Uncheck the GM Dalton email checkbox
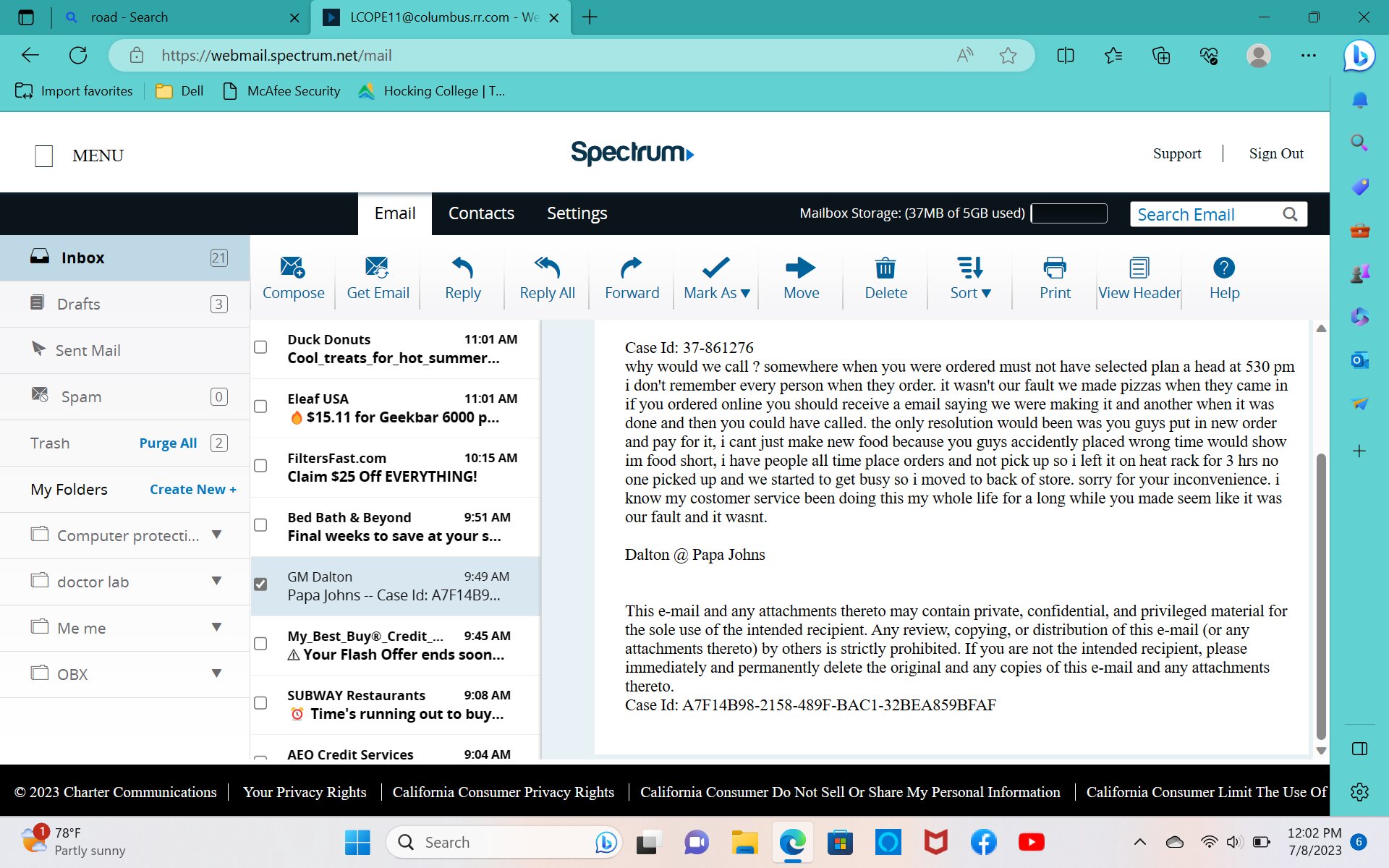This screenshot has height=868, width=1389. point(260,584)
